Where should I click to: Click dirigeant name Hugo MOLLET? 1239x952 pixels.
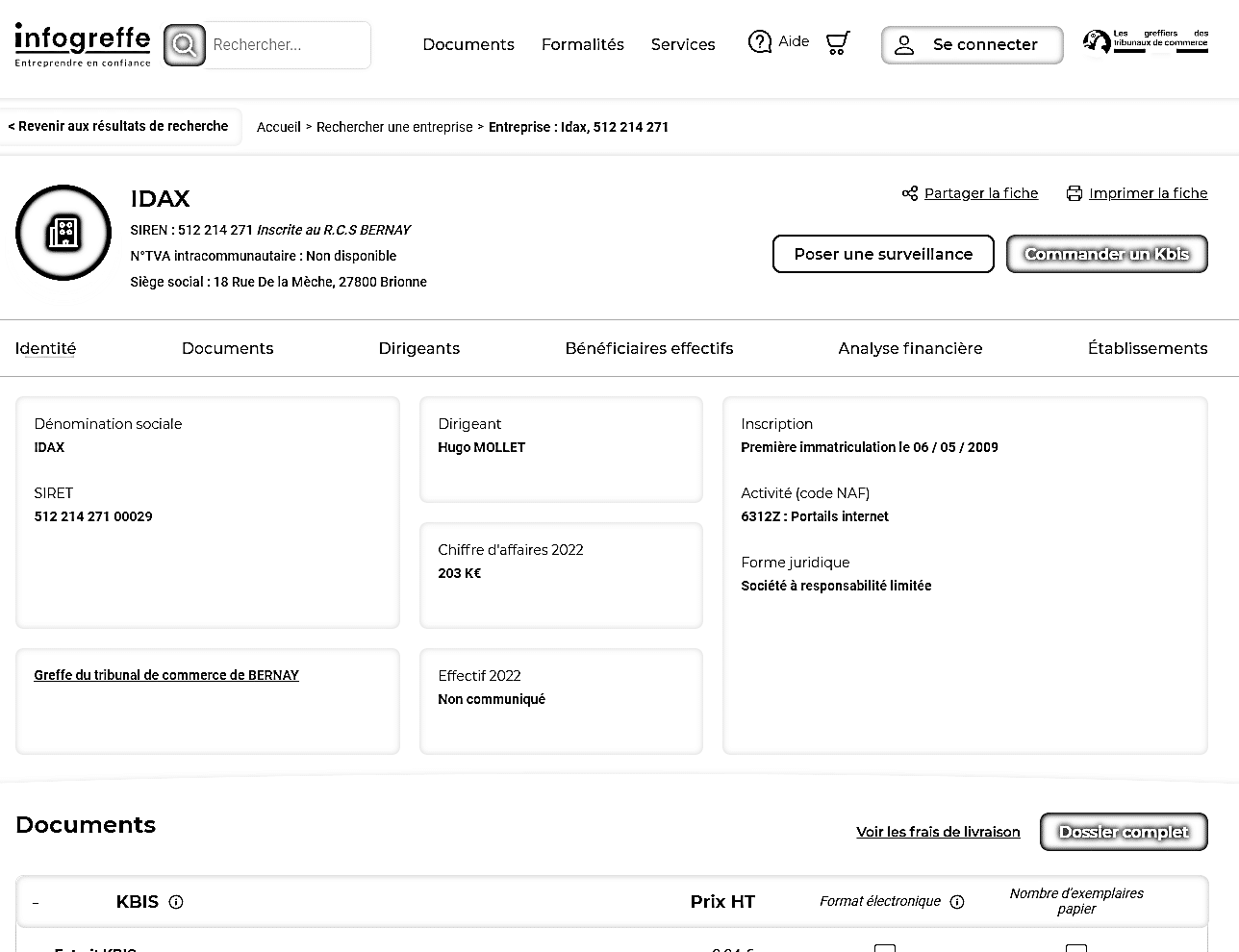(x=482, y=447)
